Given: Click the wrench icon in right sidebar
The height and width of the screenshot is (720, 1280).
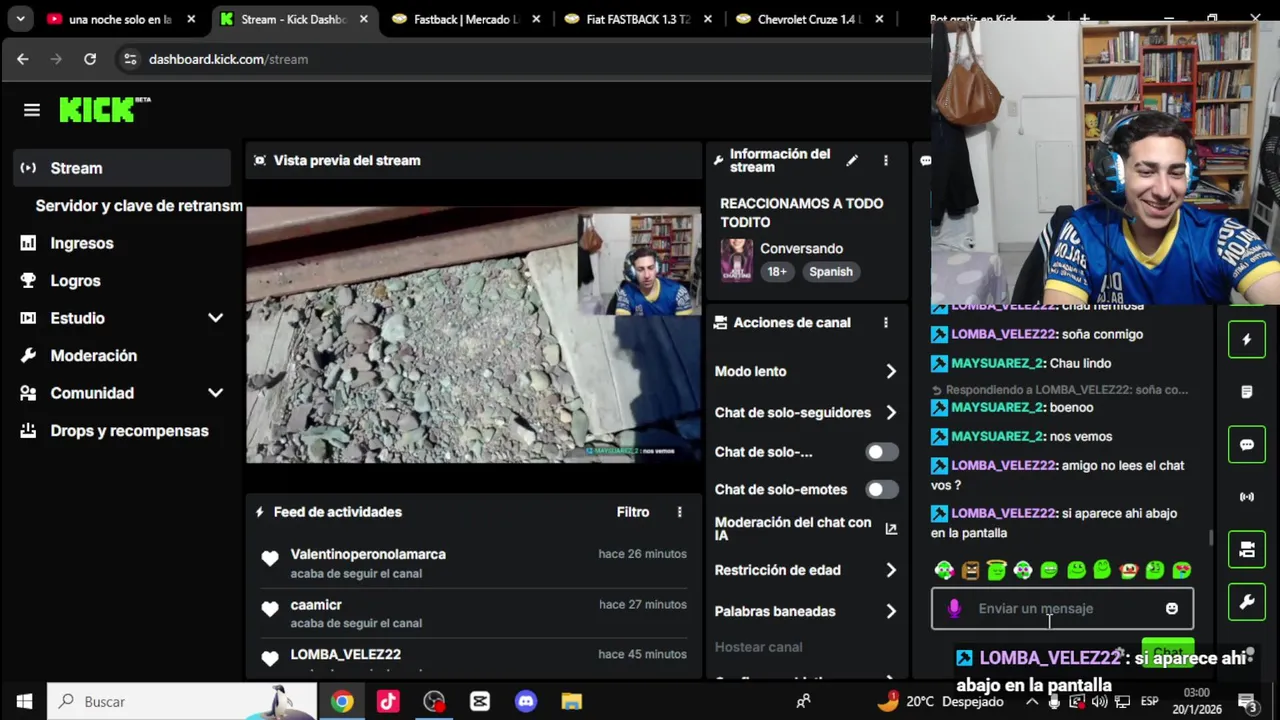Looking at the screenshot, I should (1247, 602).
